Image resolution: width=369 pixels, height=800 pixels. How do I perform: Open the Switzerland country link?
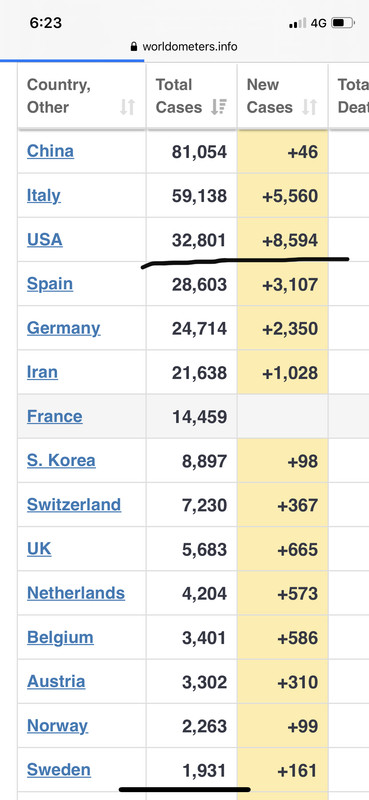tap(74, 505)
